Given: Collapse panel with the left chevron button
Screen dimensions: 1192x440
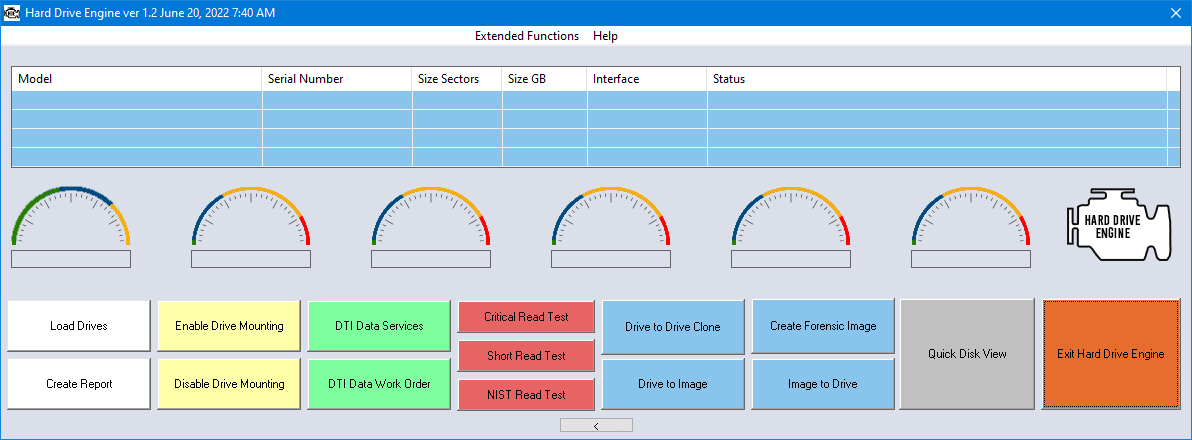Looking at the screenshot, I should click(596, 426).
